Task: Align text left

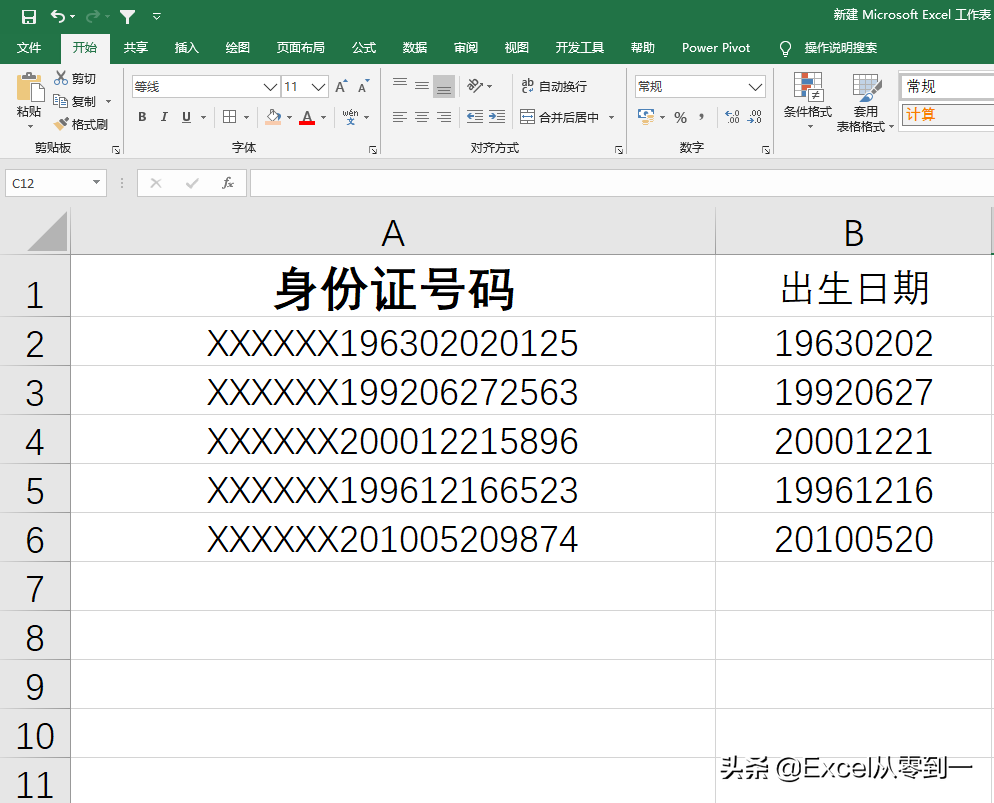Action: coord(400,117)
